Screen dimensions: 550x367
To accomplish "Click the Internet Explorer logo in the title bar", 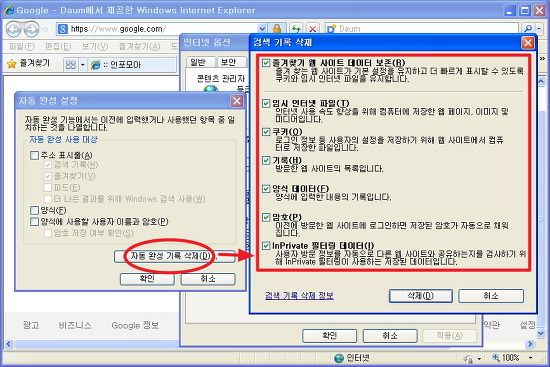I will tap(9, 10).
